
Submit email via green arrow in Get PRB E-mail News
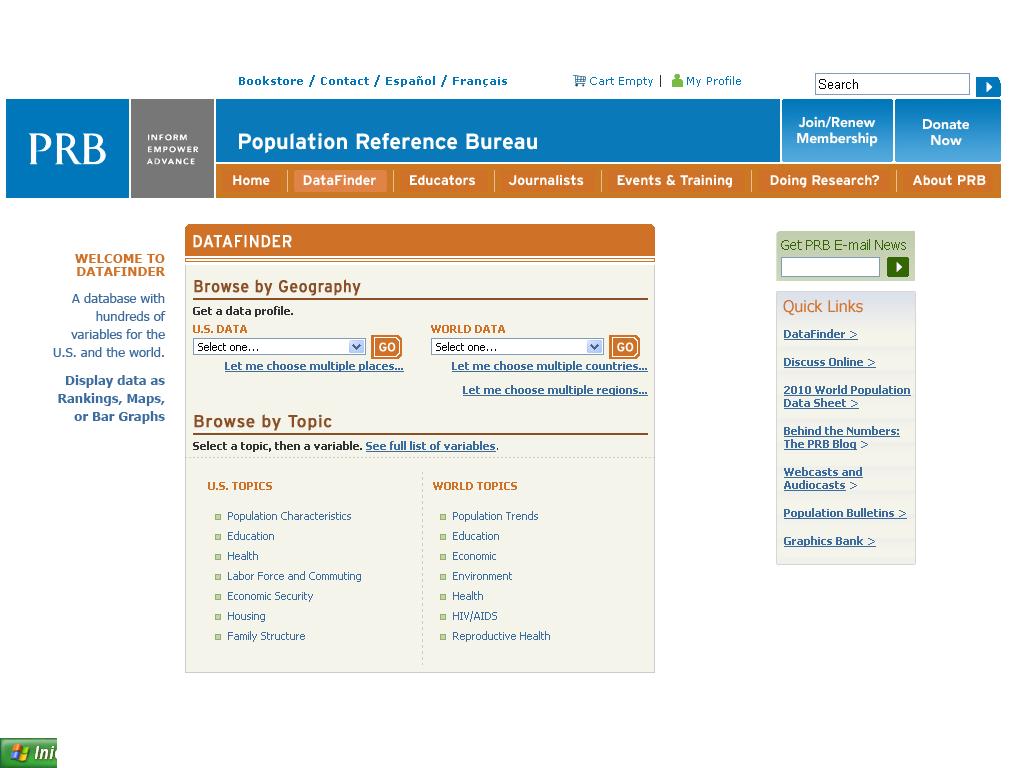tap(897, 267)
